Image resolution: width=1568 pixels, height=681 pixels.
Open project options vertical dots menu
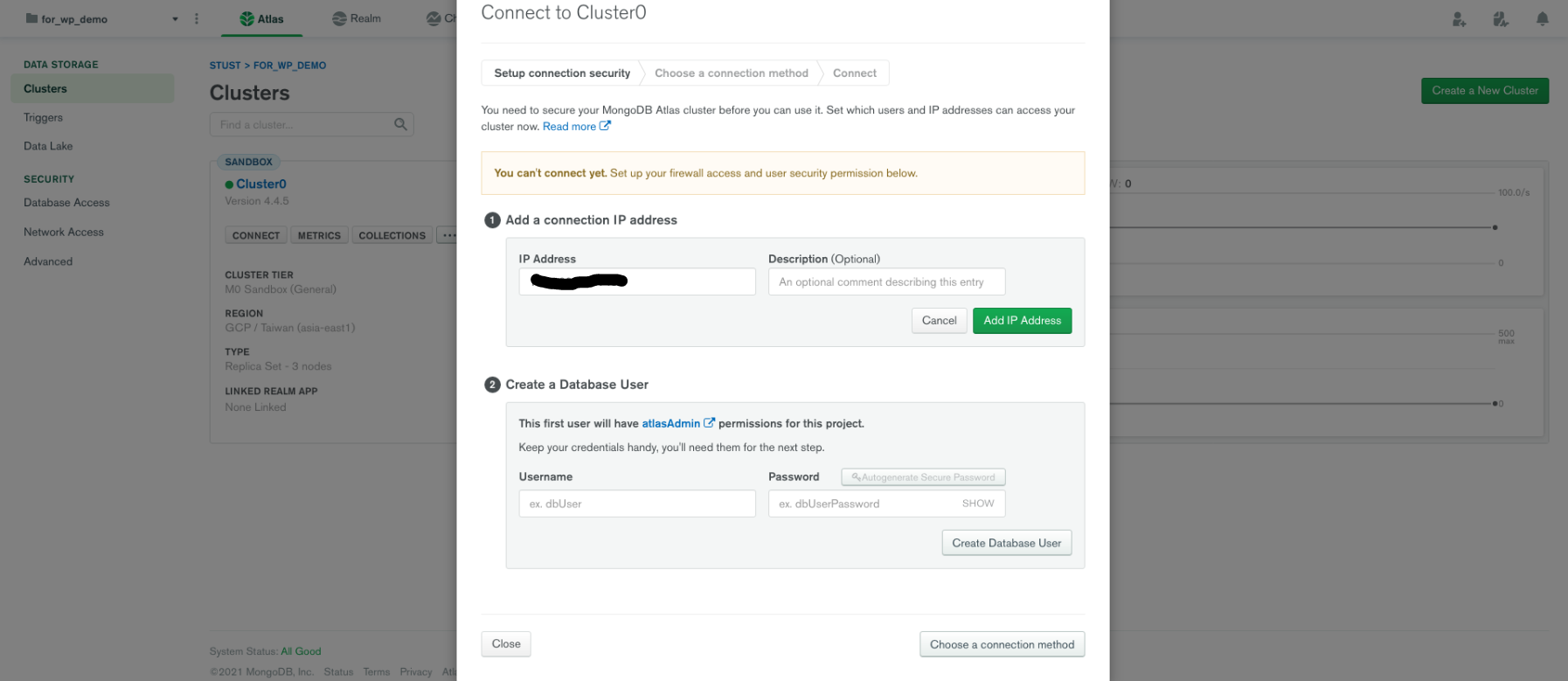pos(197,19)
